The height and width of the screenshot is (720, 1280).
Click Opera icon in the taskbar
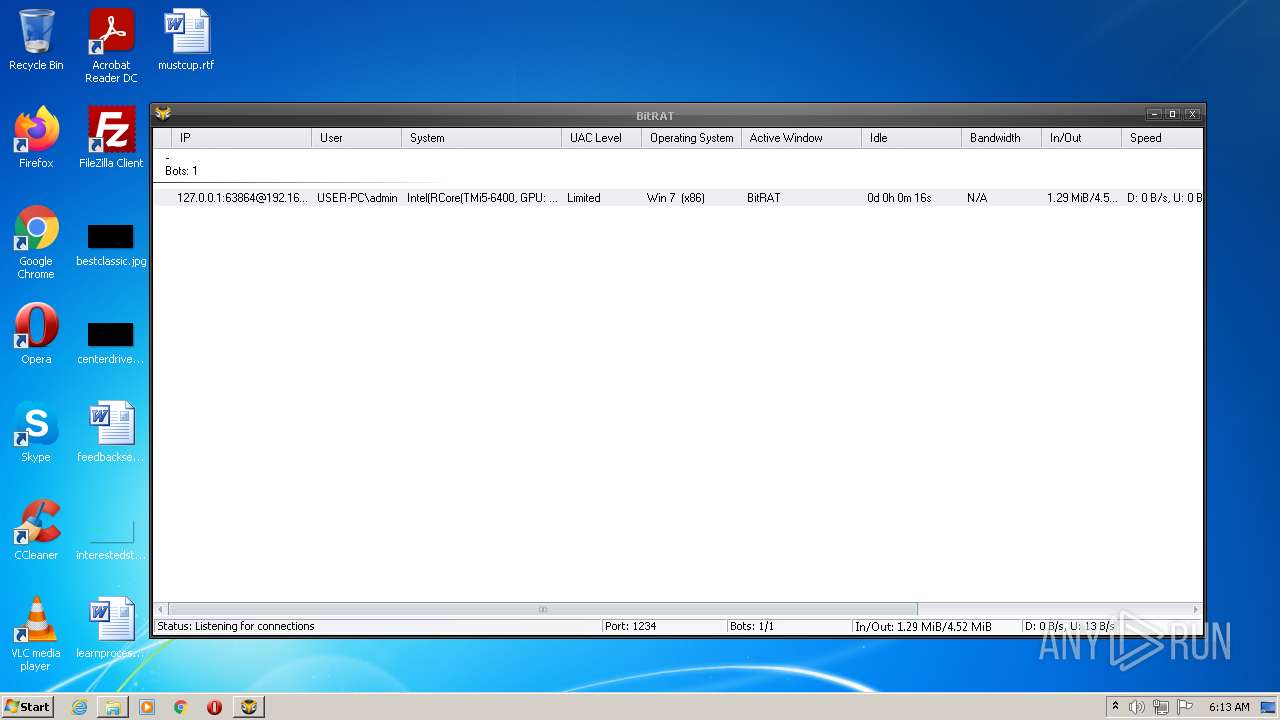click(214, 707)
